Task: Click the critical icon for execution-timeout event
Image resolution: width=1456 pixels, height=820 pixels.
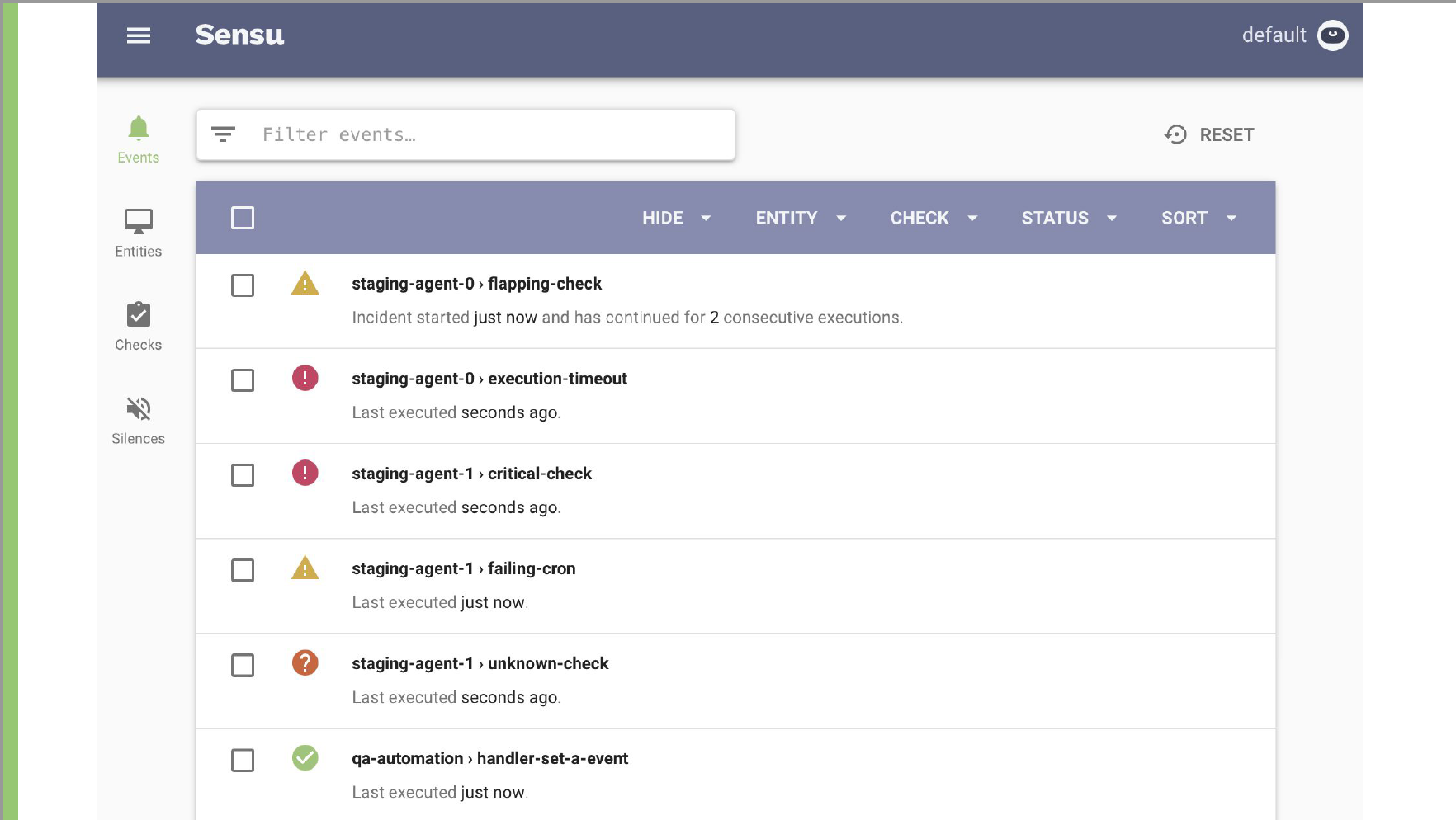Action: click(x=305, y=379)
